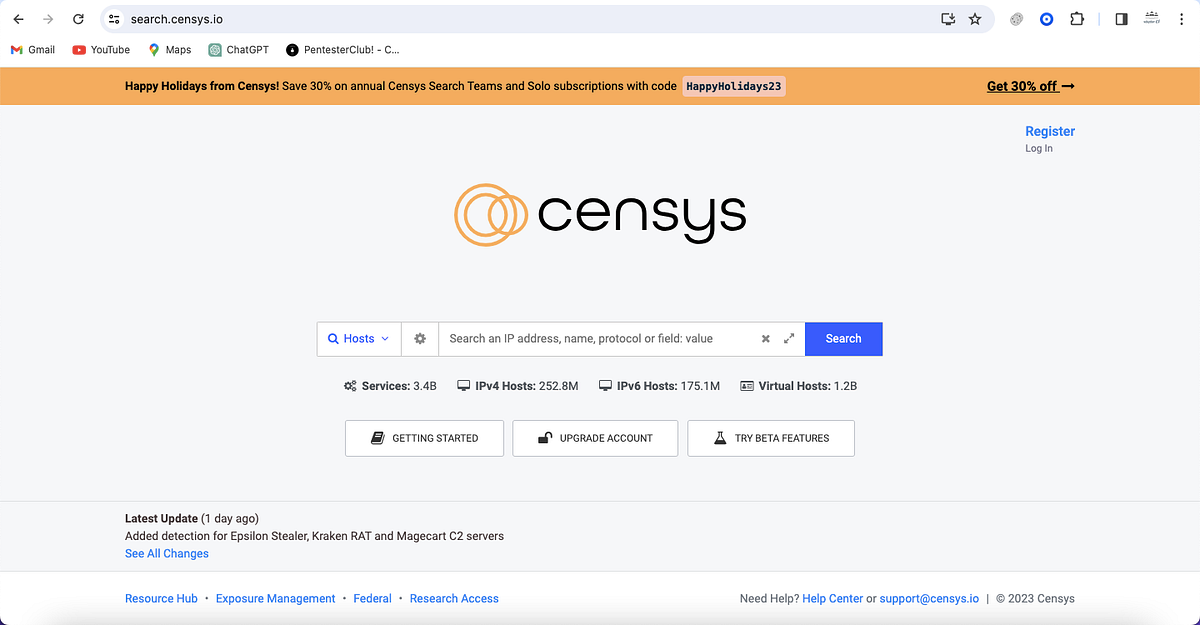This screenshot has height=625, width=1200.
Task: Click Latest Update heading text
Action: (161, 519)
